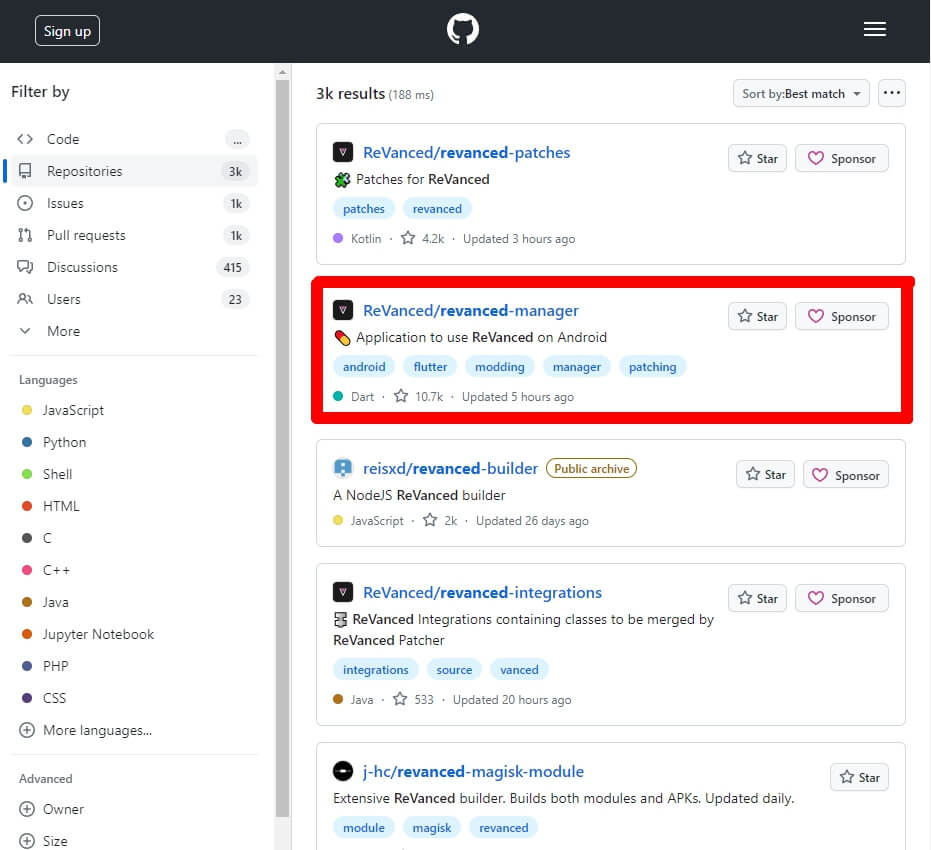Click the j-hc avatar icon
The height and width of the screenshot is (850, 931).
343,771
